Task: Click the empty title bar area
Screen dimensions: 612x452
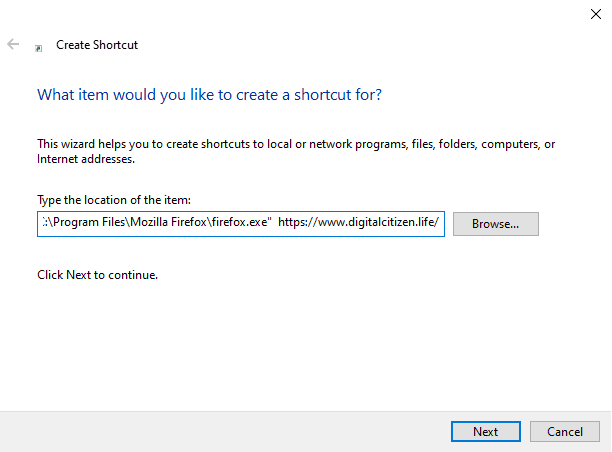Action: [x=300, y=13]
